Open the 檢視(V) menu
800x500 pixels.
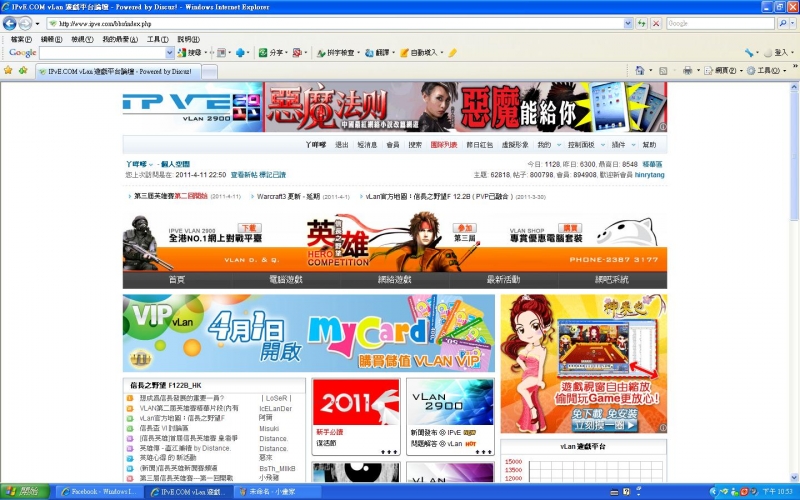[x=82, y=39]
